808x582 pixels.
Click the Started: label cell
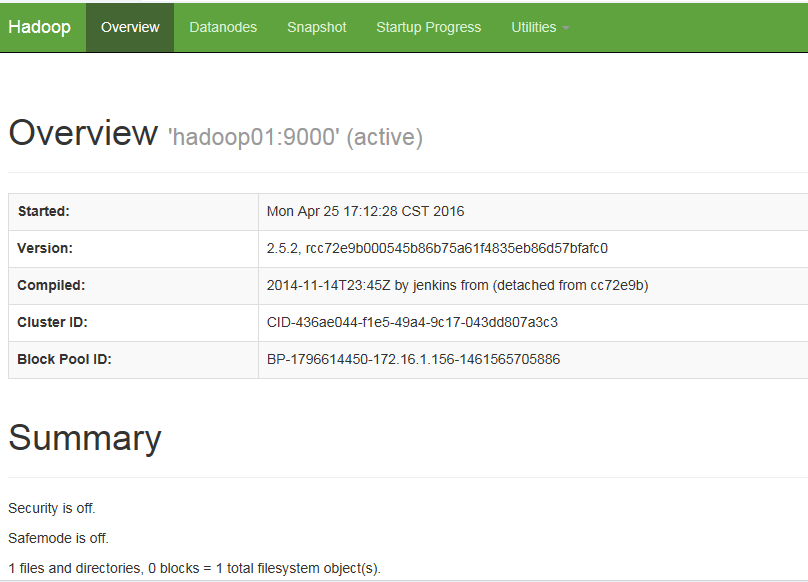(133, 212)
